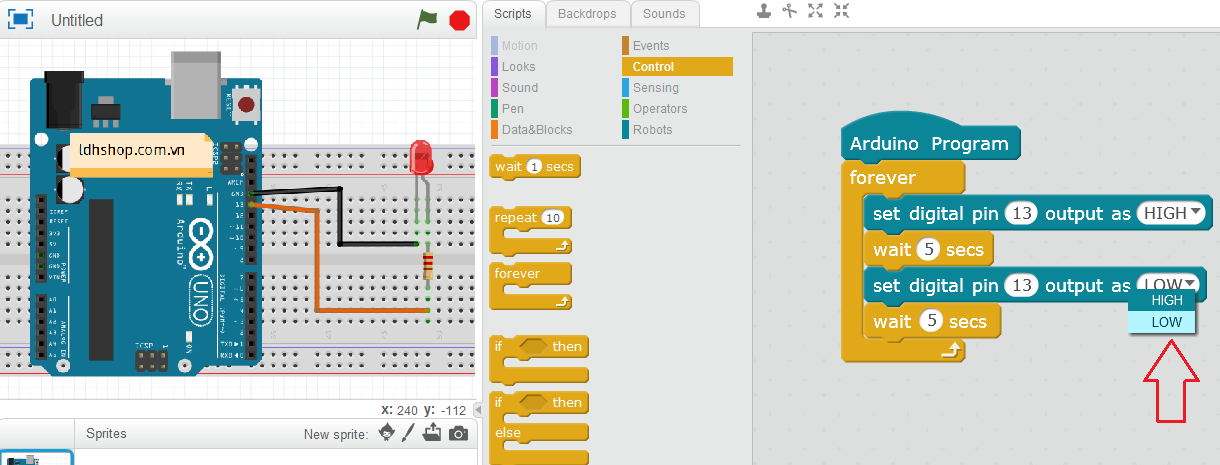Take new sprite photo with camera icon
Screen dimensions: 1220x465
[x=458, y=433]
